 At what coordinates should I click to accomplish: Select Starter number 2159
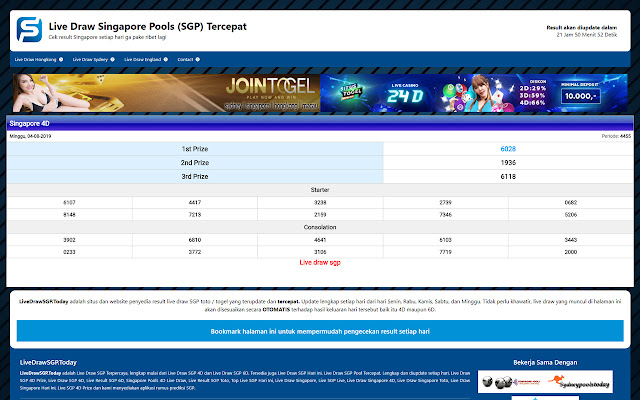pyautogui.click(x=320, y=215)
